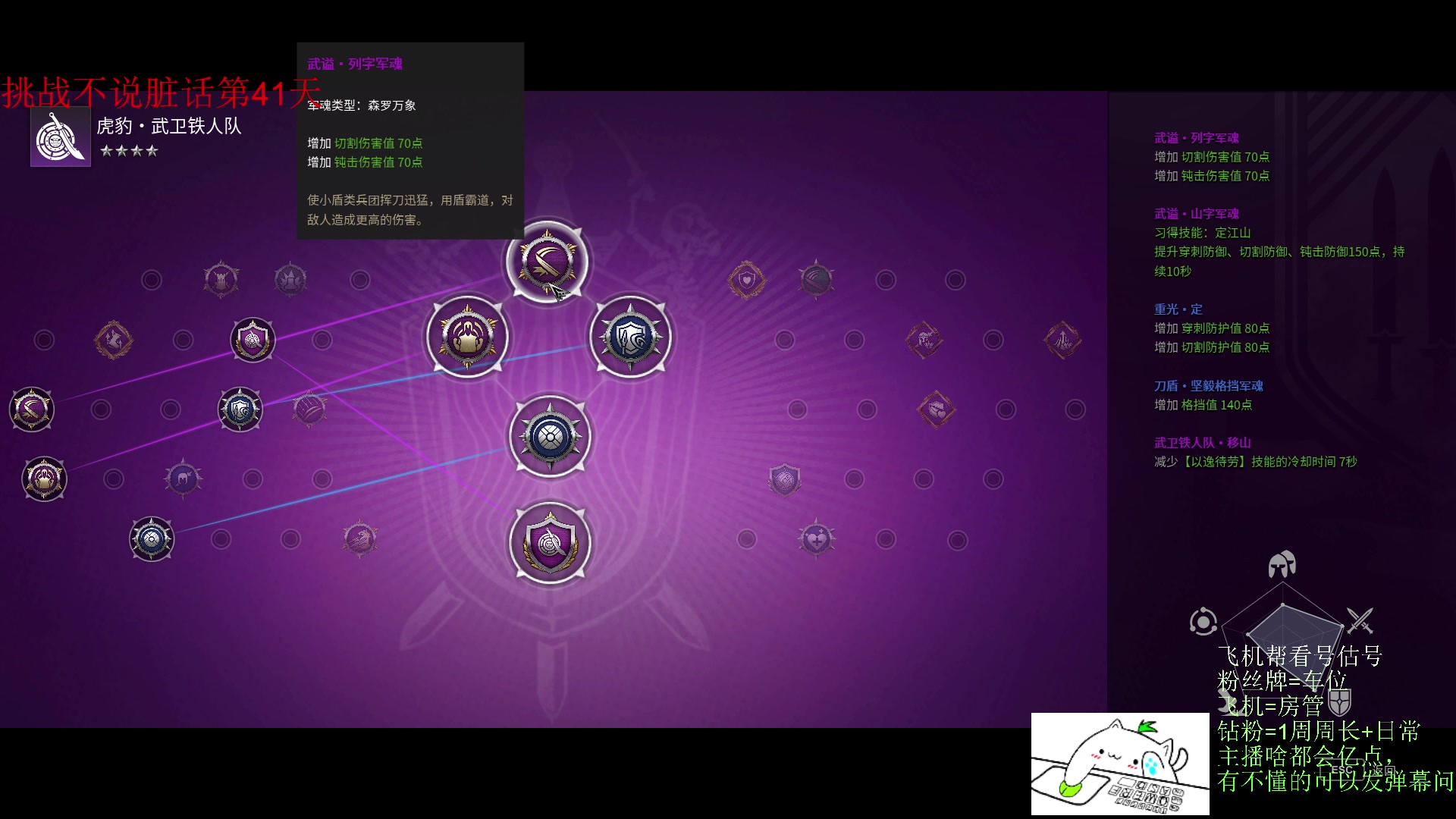Click the cooldown reduction line 减少【以逸待劳】
Image resolution: width=1456 pixels, height=819 pixels.
1256,462
